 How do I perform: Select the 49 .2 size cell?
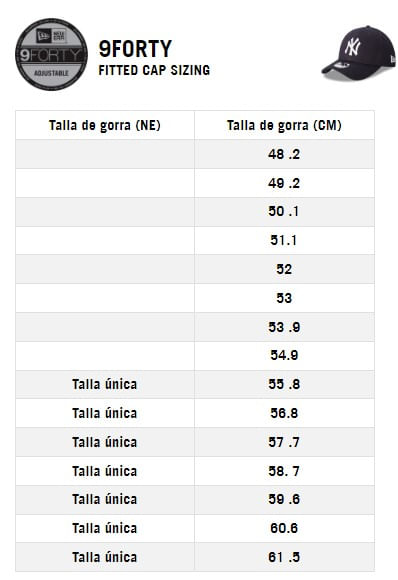coord(284,183)
